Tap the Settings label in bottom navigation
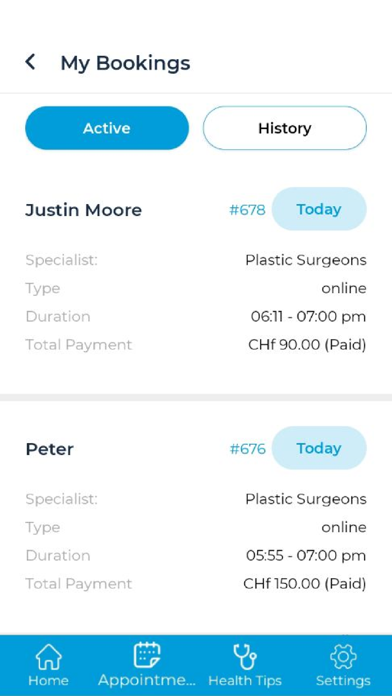This screenshot has height=696, width=392. [343, 681]
